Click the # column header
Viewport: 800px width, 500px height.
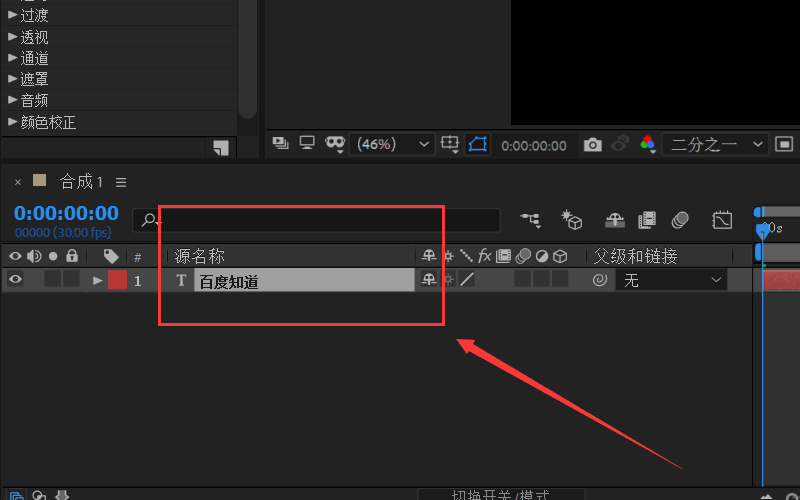[x=137, y=257]
